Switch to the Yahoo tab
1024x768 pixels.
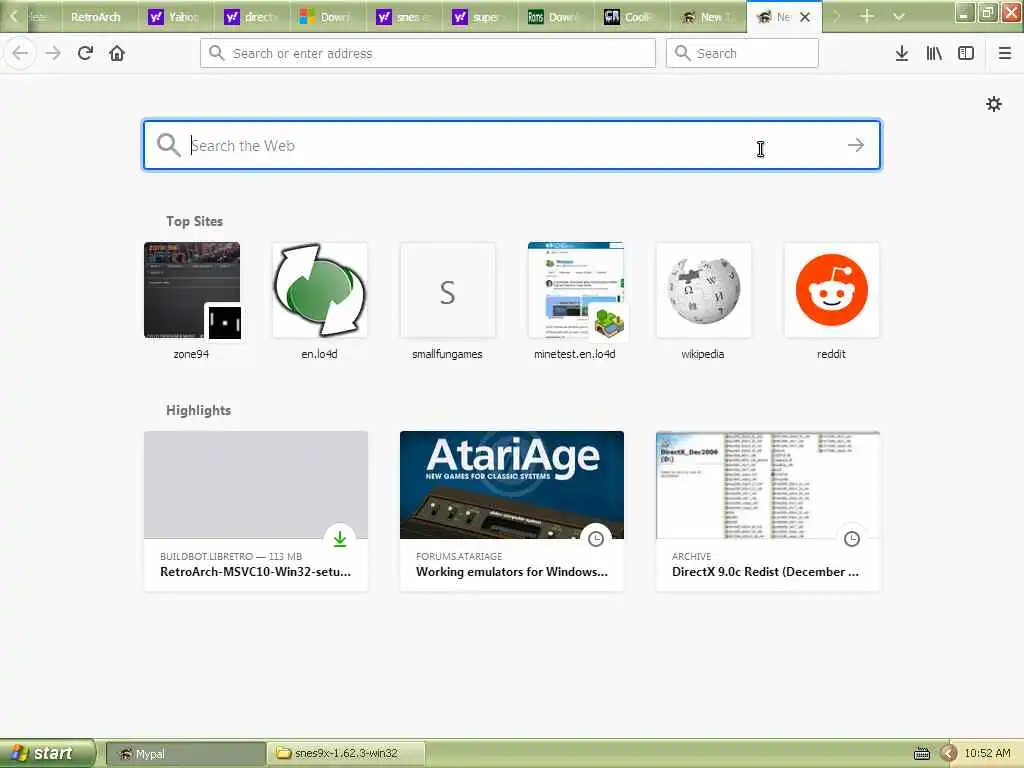(174, 17)
